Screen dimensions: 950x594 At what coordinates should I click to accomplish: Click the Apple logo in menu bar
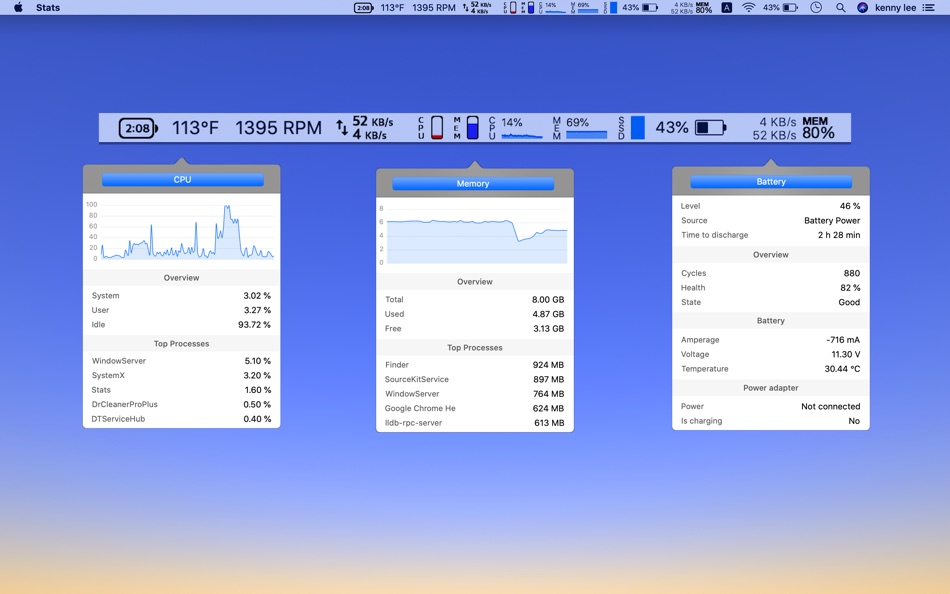(x=18, y=7)
